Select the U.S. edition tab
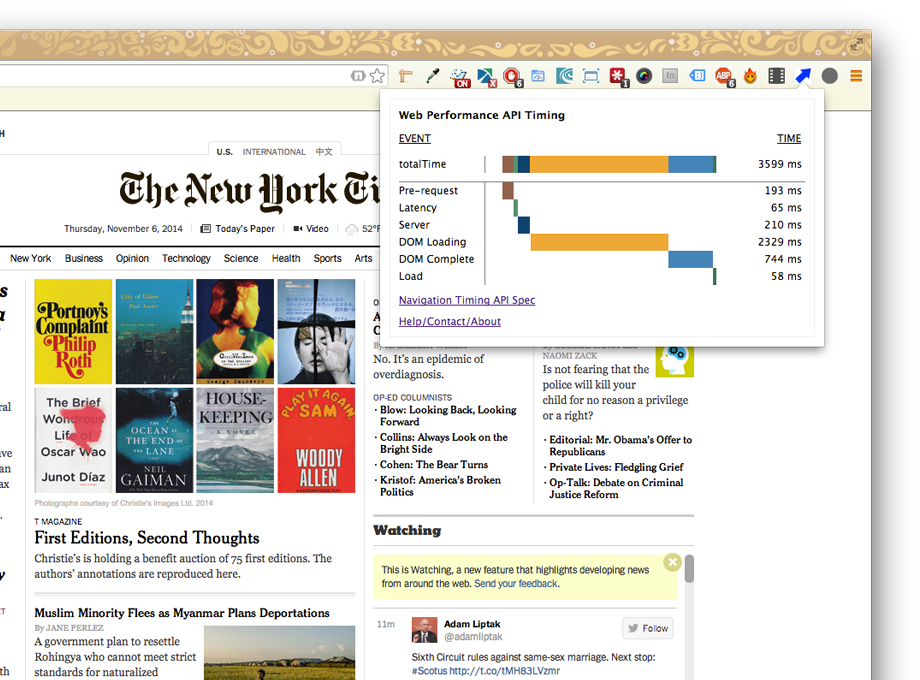This screenshot has height=680, width=920. coord(224,152)
